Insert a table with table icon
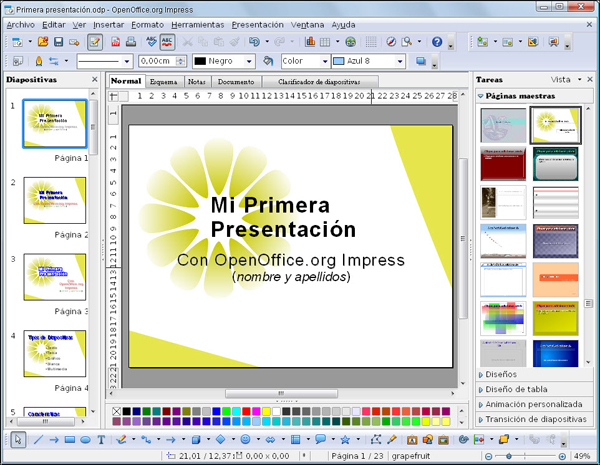The height and width of the screenshot is (465, 600). pos(325,42)
